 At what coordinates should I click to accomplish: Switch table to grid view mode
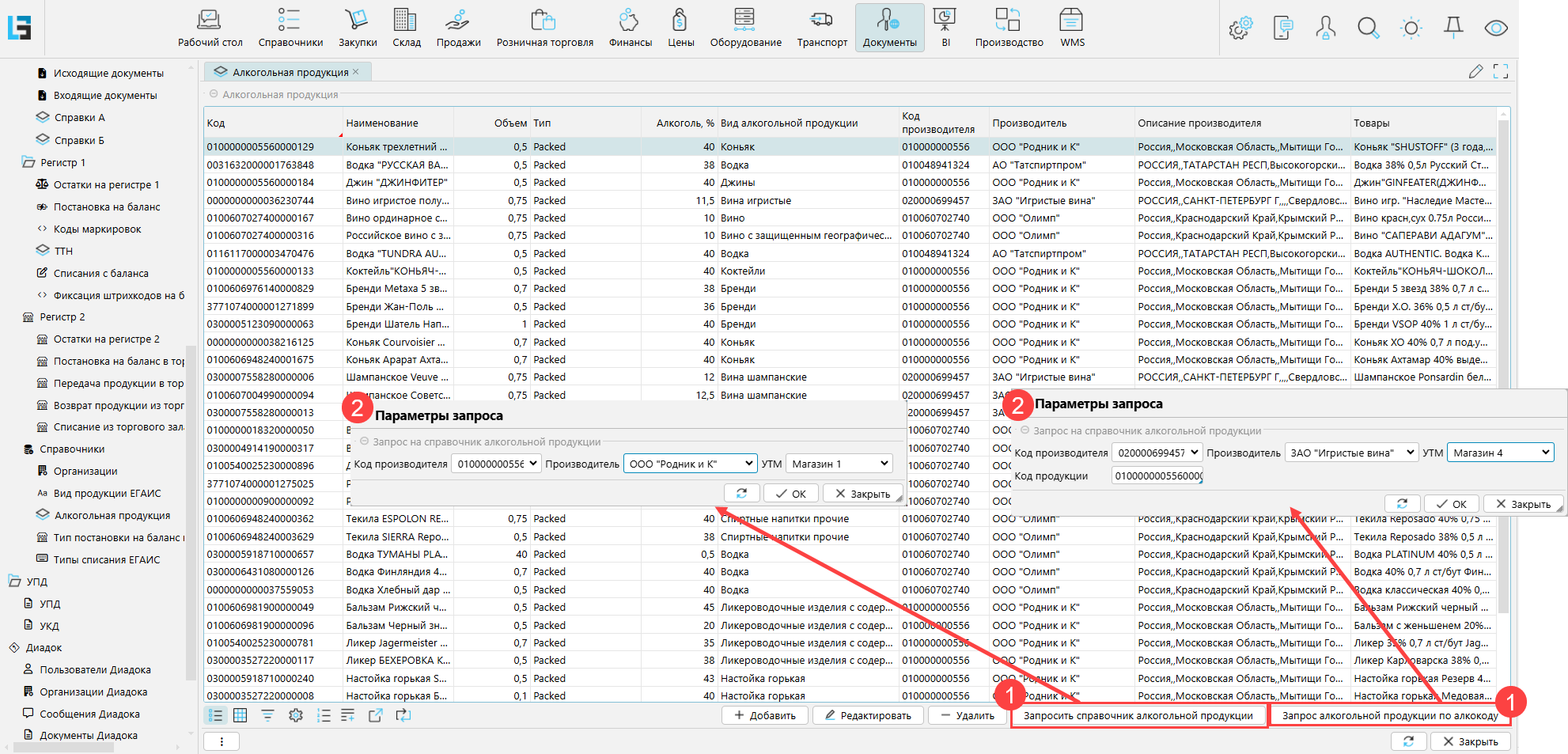(241, 715)
